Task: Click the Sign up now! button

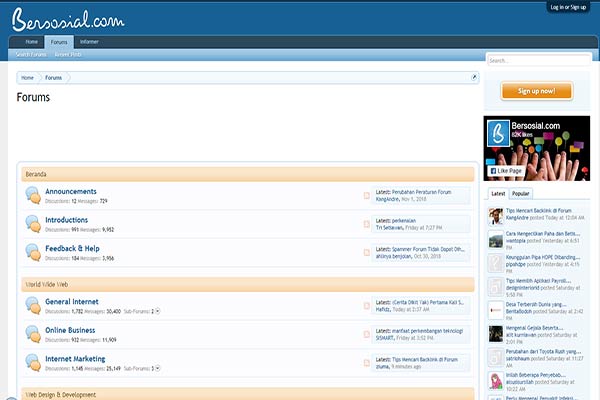Action: click(536, 91)
